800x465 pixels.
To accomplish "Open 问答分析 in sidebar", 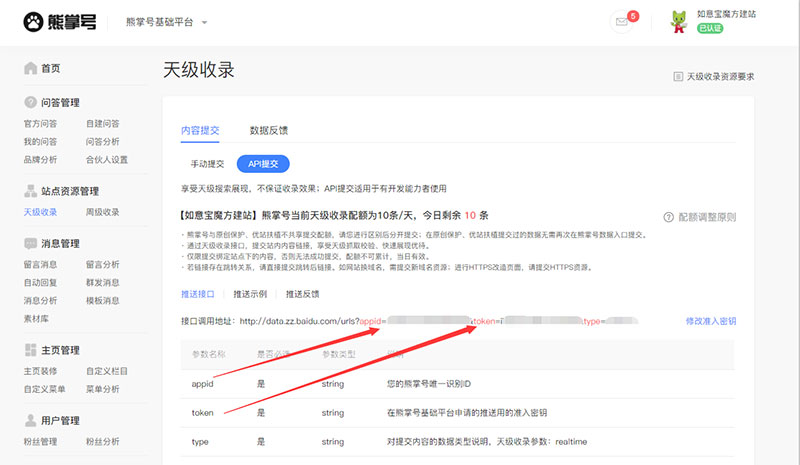I will pos(103,141).
